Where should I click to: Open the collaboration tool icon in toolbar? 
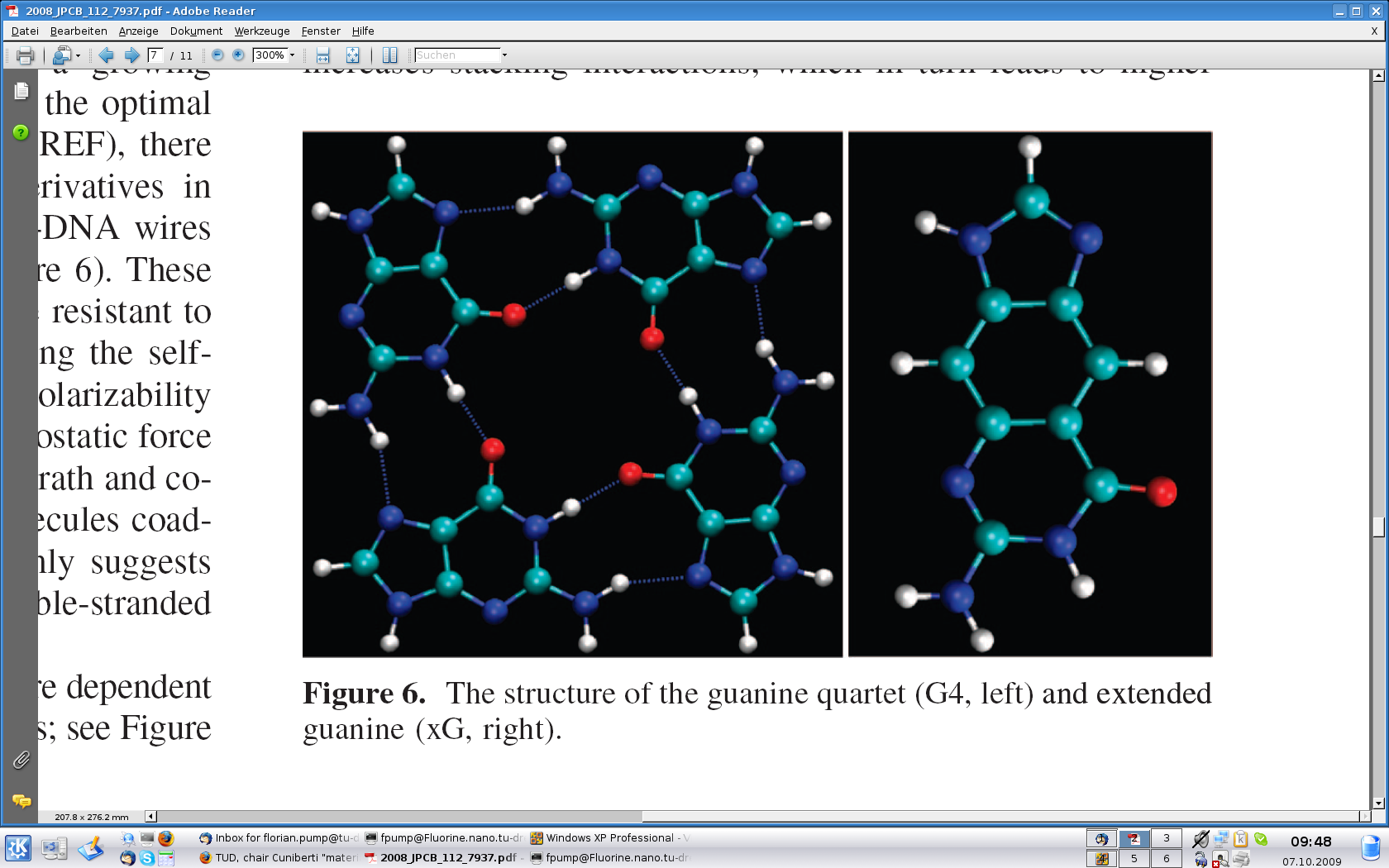[x=61, y=55]
